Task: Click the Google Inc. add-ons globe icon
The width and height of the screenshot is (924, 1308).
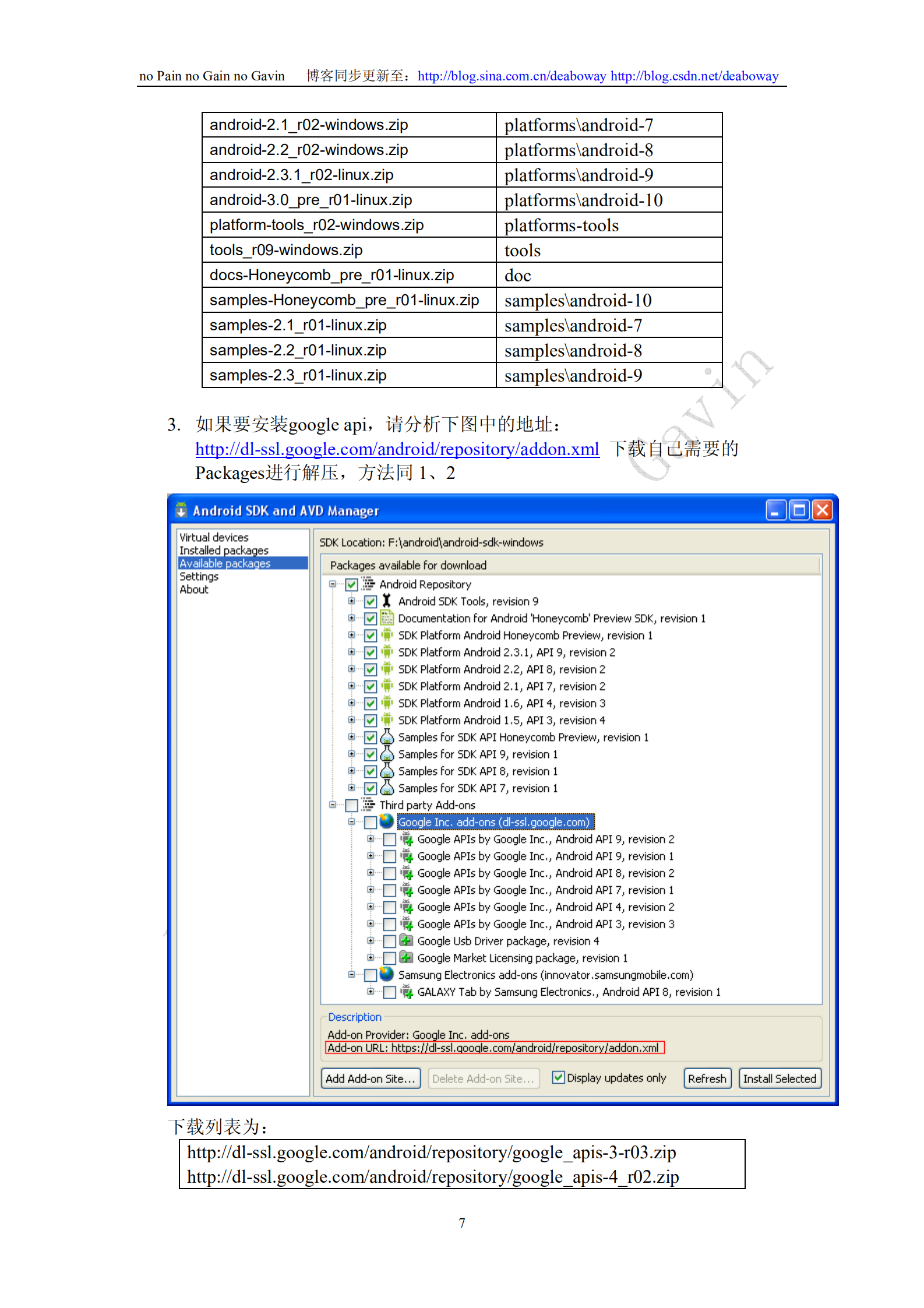Action: tap(387, 821)
